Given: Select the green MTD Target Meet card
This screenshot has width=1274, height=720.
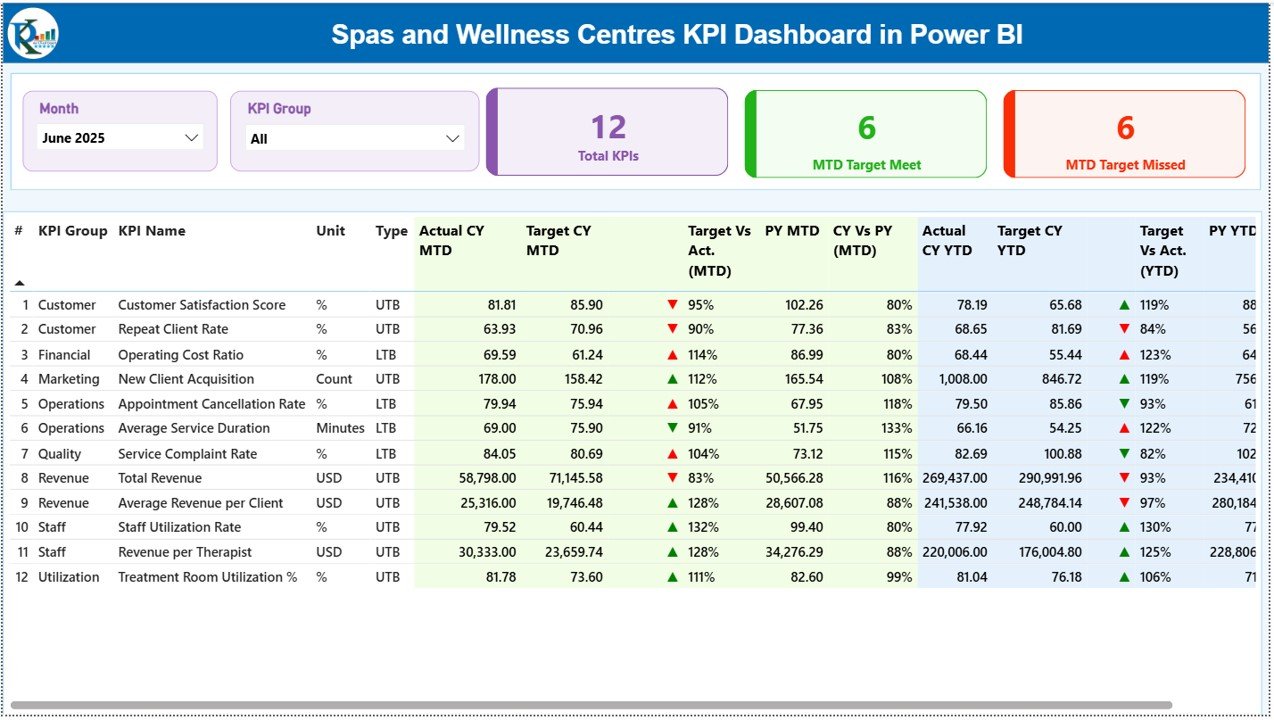Looking at the screenshot, I should point(864,132).
